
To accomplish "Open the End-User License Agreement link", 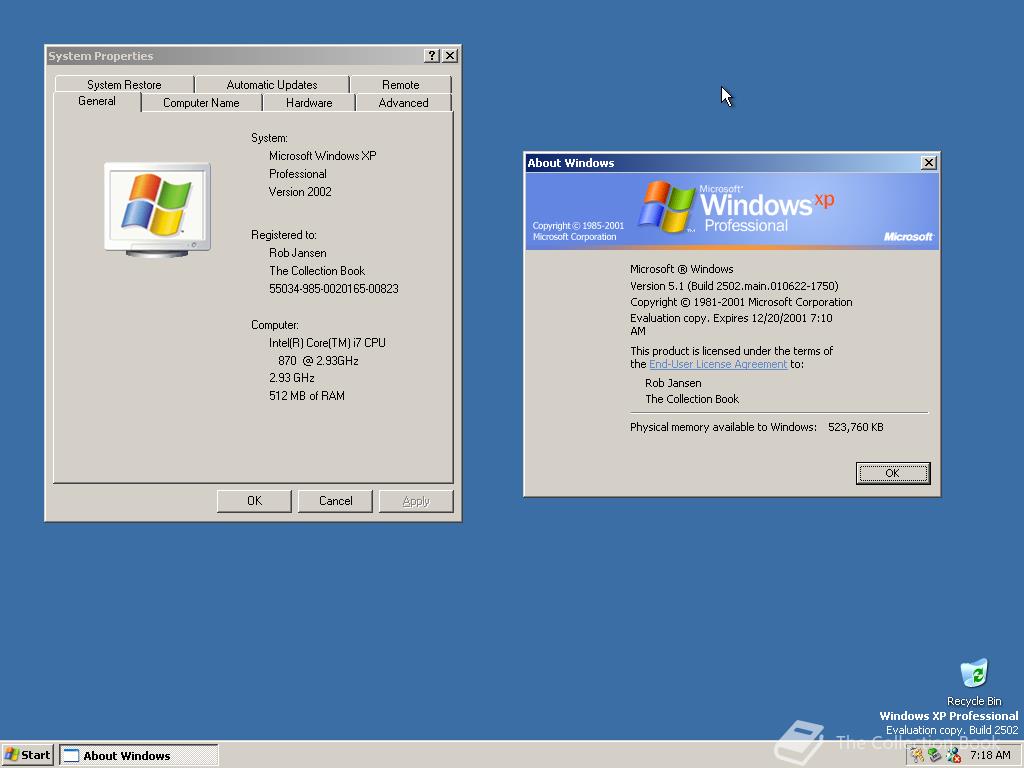I will coord(718,364).
